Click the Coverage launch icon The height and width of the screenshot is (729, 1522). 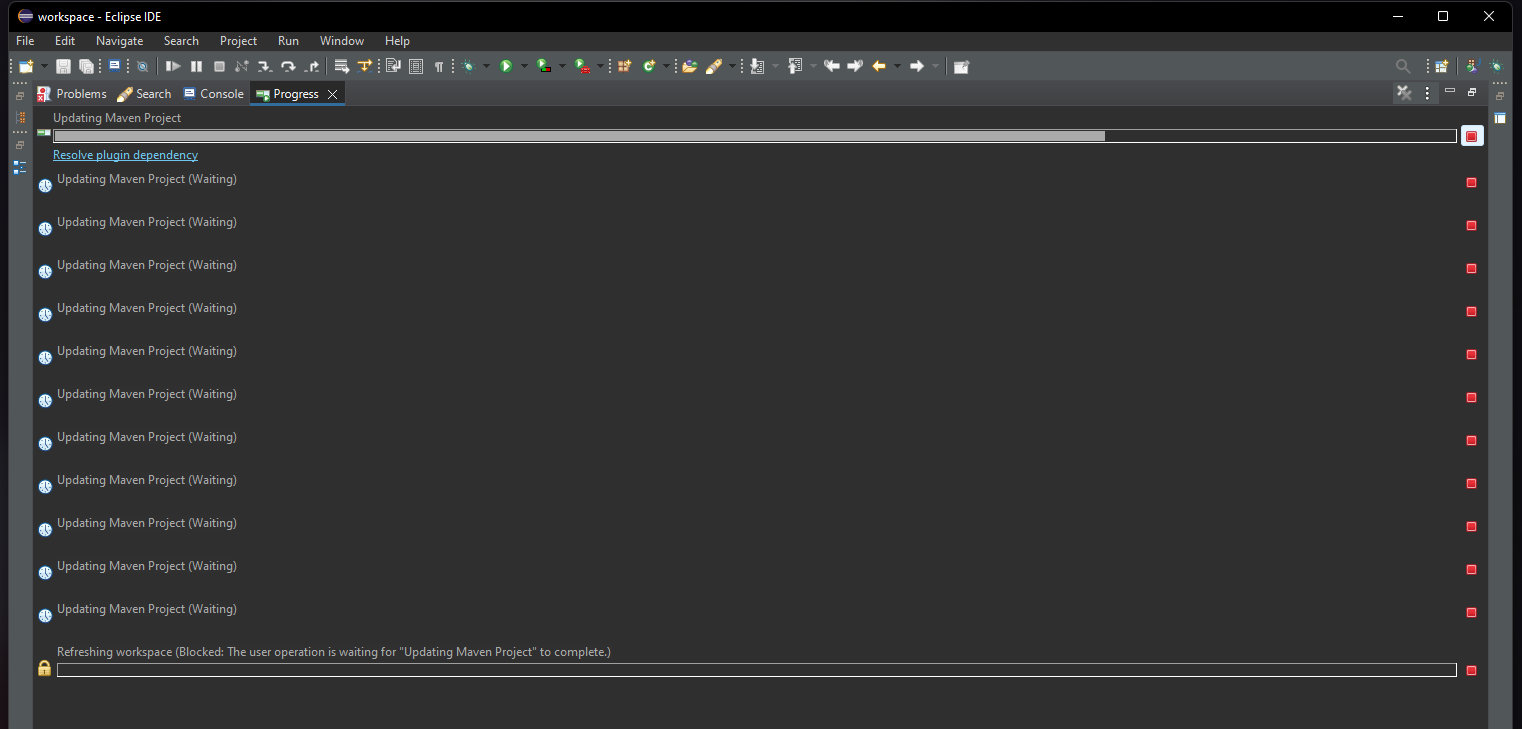point(544,66)
